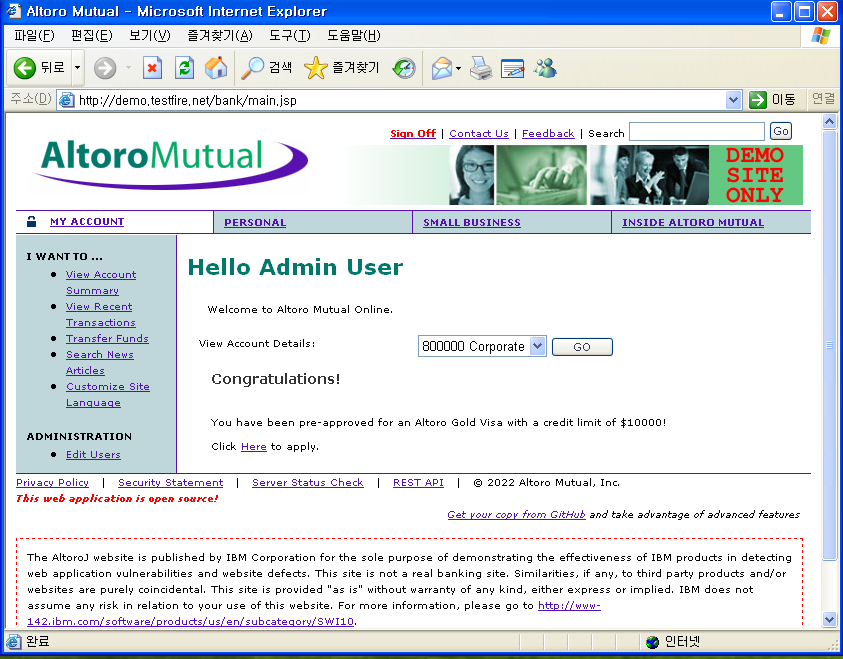This screenshot has width=843, height=659.
Task: Switch to the PERSONAL tab
Action: tap(255, 223)
